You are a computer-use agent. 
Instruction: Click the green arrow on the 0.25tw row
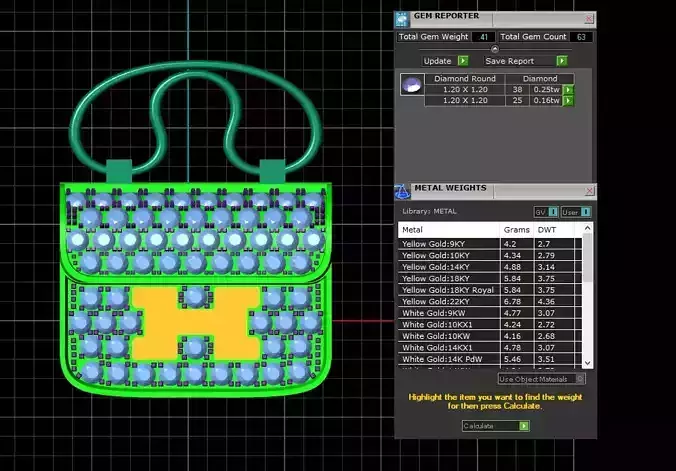click(x=568, y=90)
